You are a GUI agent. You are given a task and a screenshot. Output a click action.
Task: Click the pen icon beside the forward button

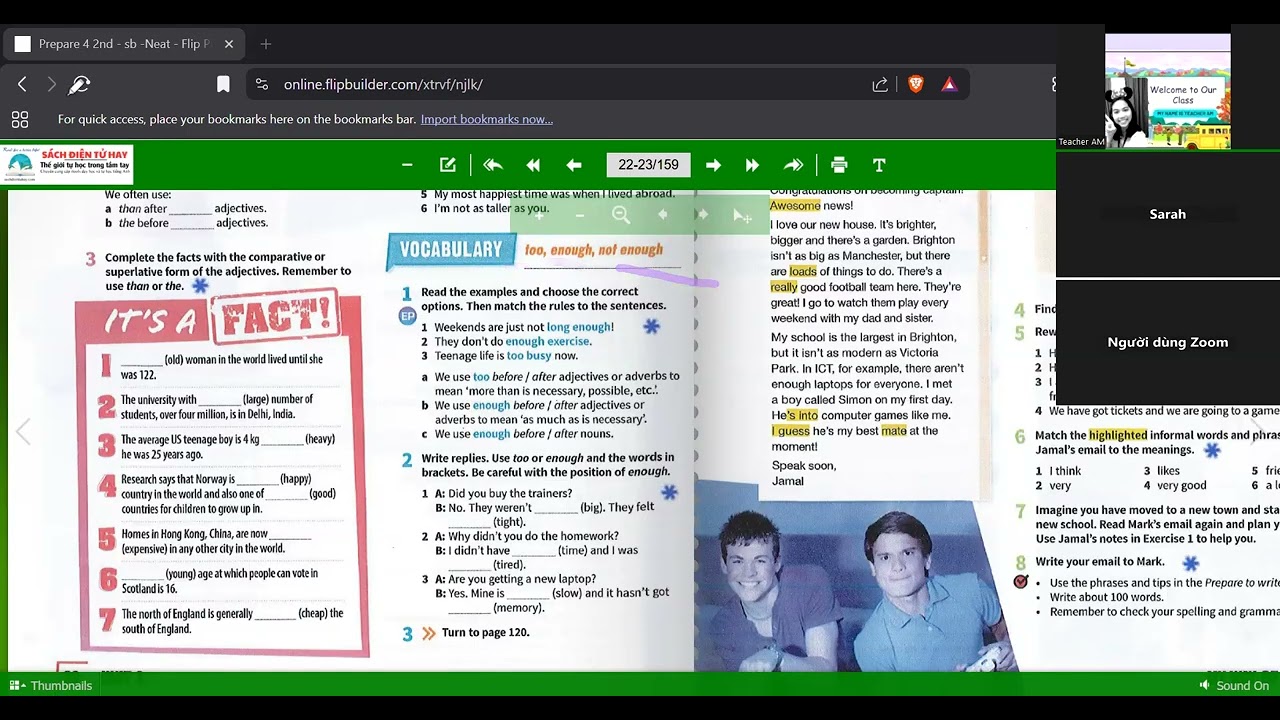[79, 85]
